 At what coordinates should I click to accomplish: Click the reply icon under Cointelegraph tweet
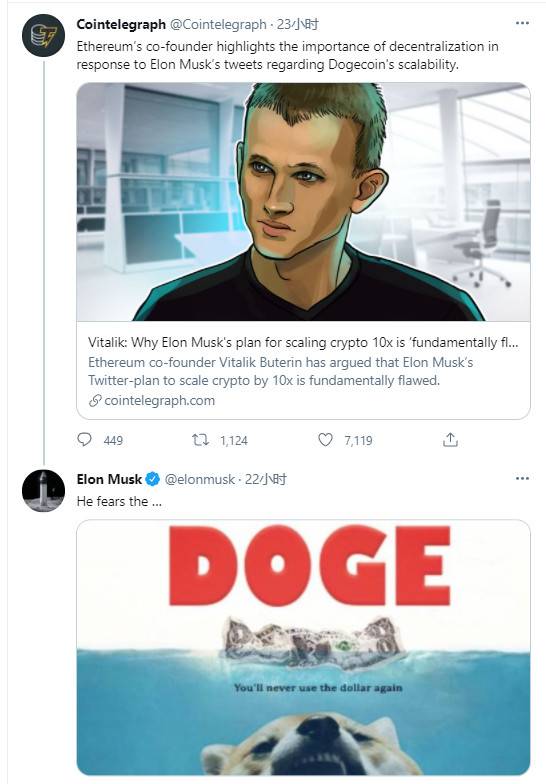coord(84,440)
